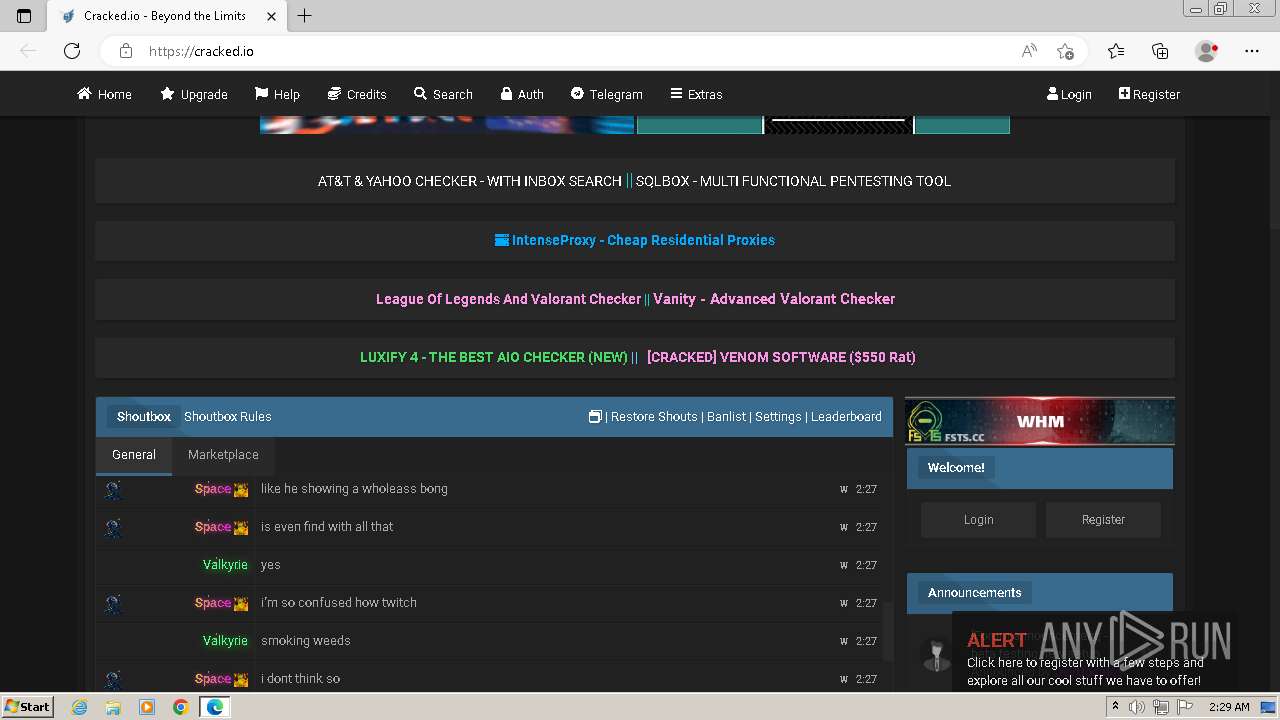Screen dimensions: 1280x720
Task: Open browser profile avatar
Action: (x=1206, y=51)
